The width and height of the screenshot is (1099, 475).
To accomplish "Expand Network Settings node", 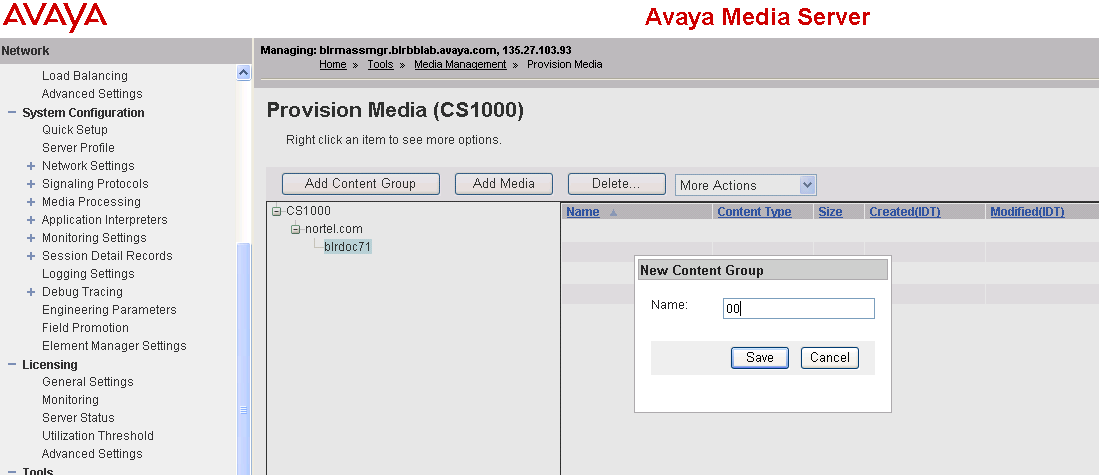I will 31,166.
